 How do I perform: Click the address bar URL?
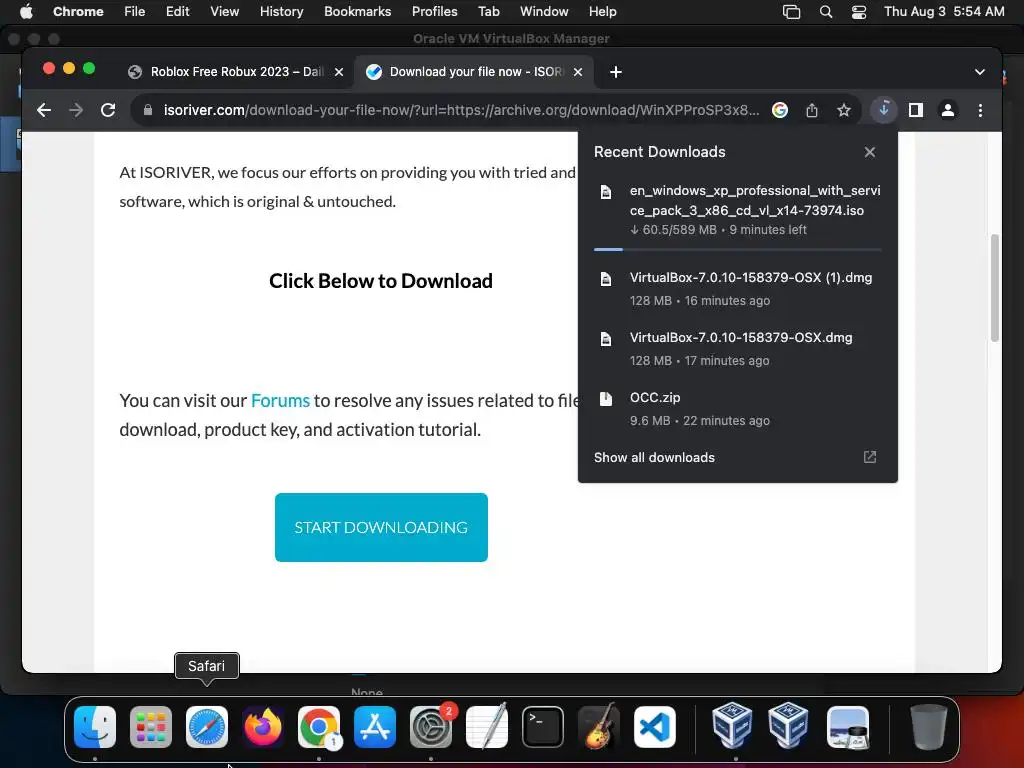coord(461,110)
